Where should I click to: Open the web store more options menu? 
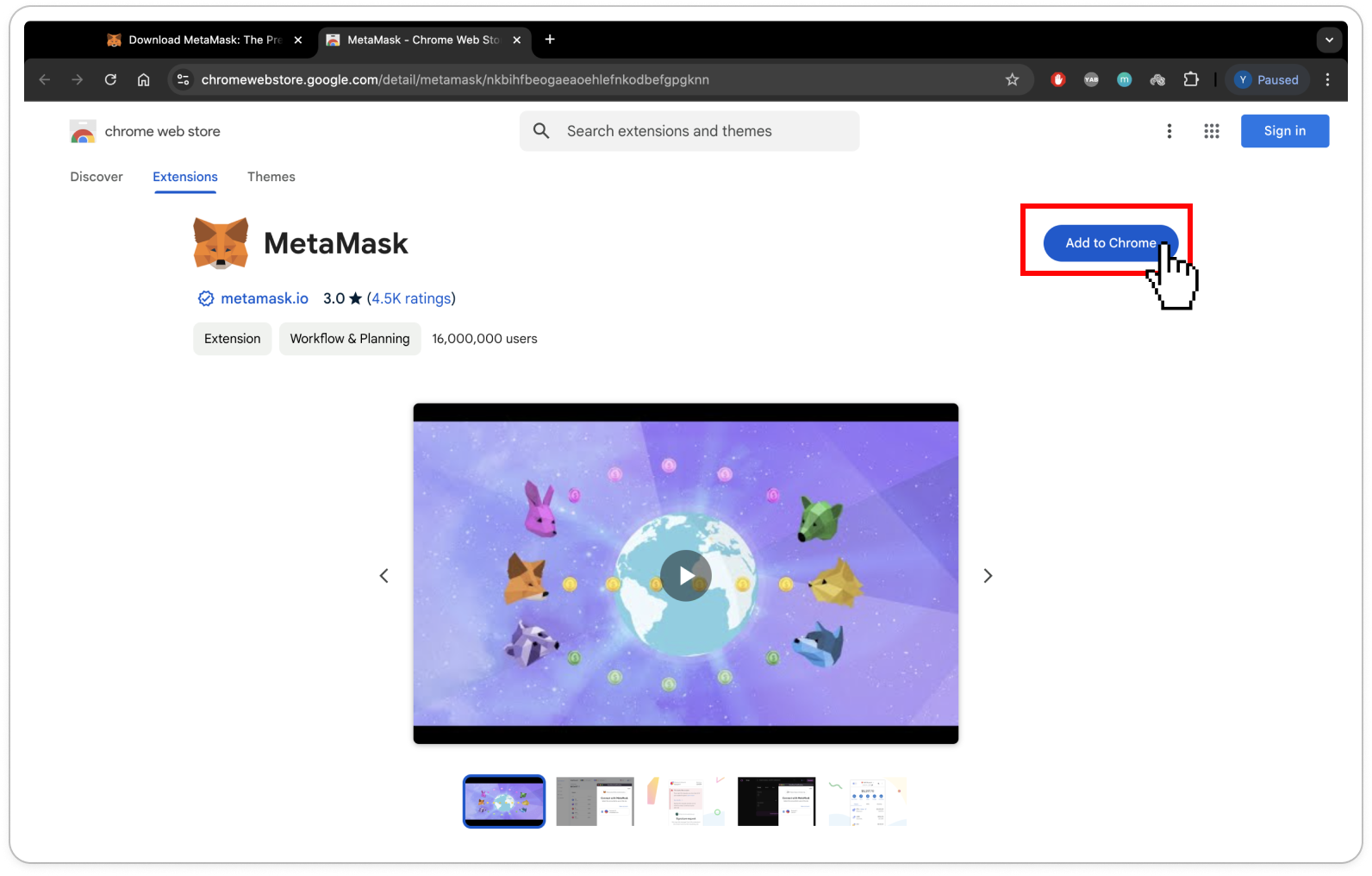(x=1169, y=131)
